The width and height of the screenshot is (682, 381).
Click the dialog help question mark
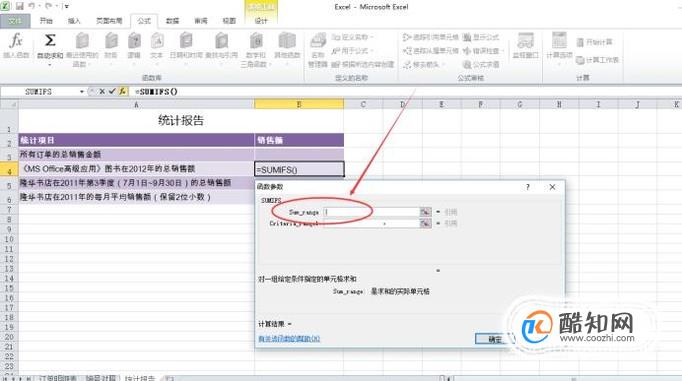(x=528, y=187)
